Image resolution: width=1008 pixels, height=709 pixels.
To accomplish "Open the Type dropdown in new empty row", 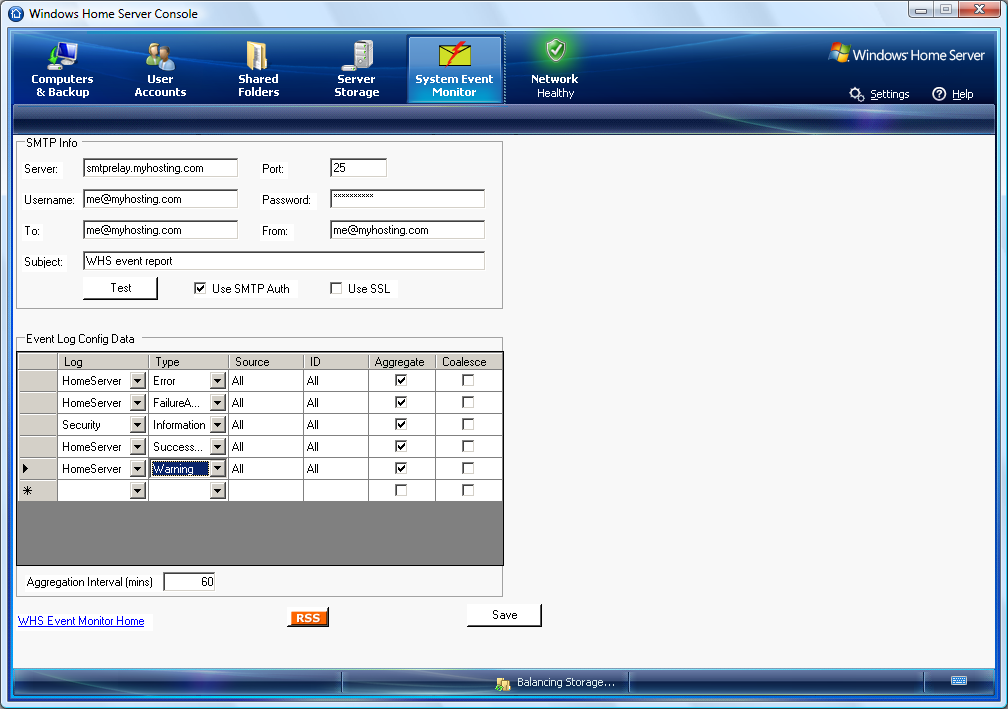I will coord(218,490).
